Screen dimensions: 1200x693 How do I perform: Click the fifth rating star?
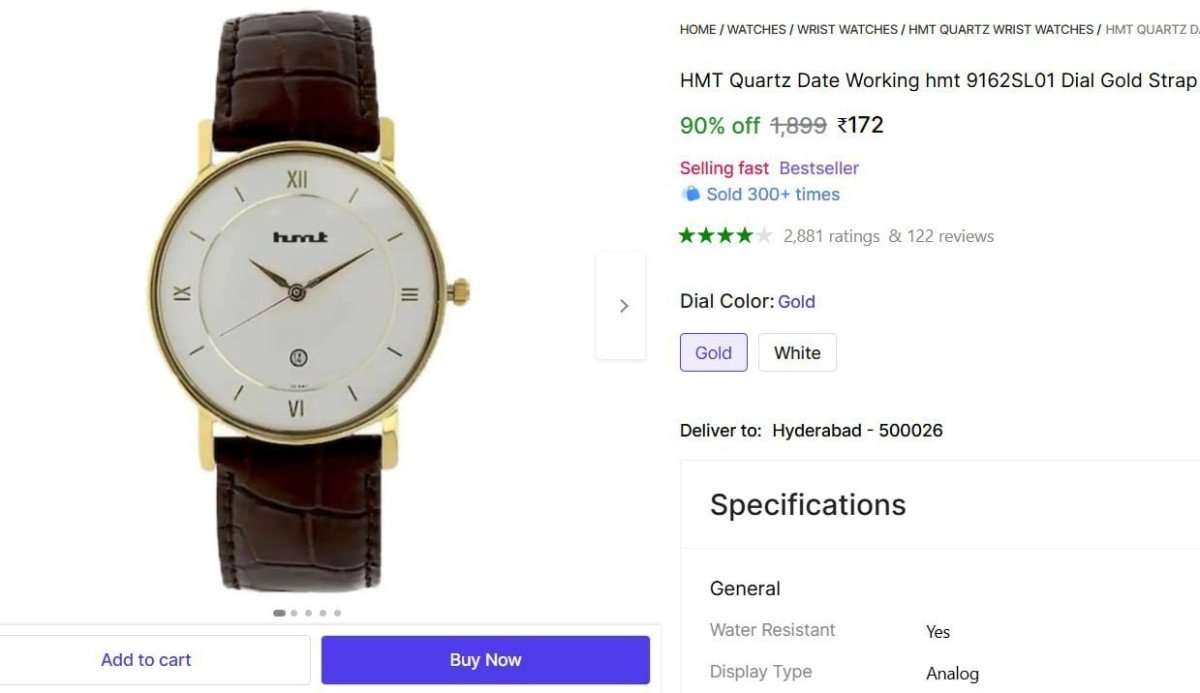click(x=762, y=235)
